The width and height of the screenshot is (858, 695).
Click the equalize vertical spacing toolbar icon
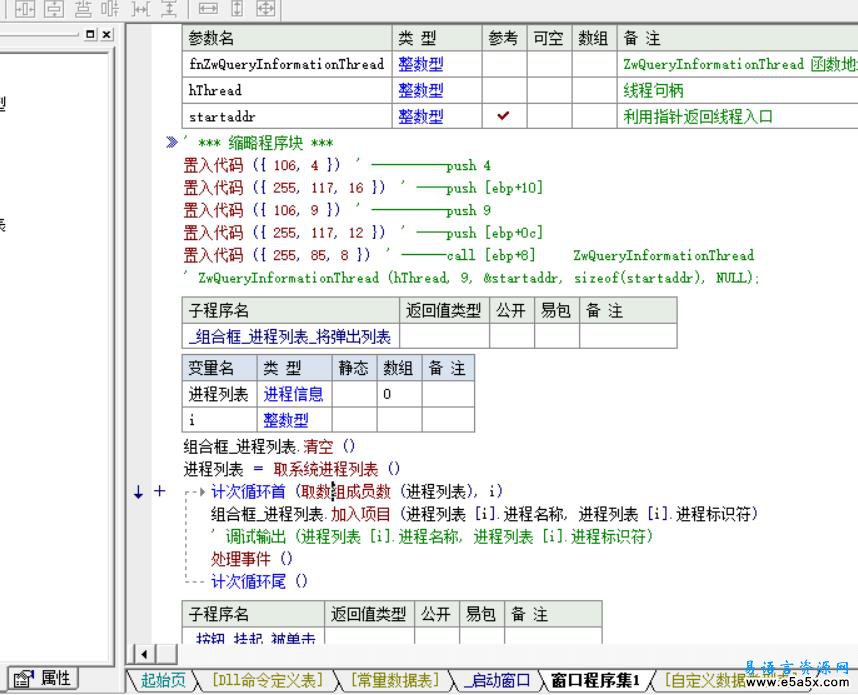click(83, 9)
